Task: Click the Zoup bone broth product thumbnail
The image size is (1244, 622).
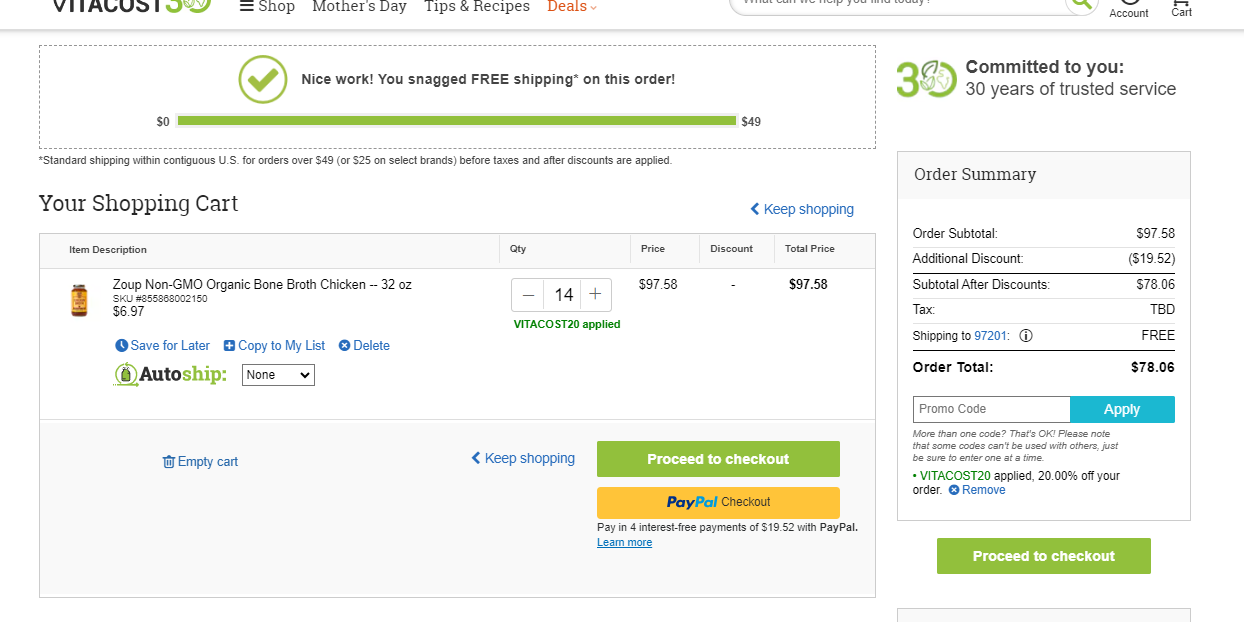Action: (79, 300)
